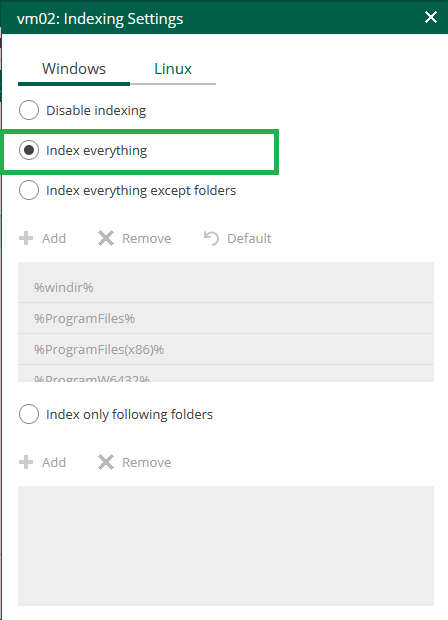Viewport: 448px width, 620px height.
Task: Select the %ProgramFiles(x86)% list entry
Action: 226,349
